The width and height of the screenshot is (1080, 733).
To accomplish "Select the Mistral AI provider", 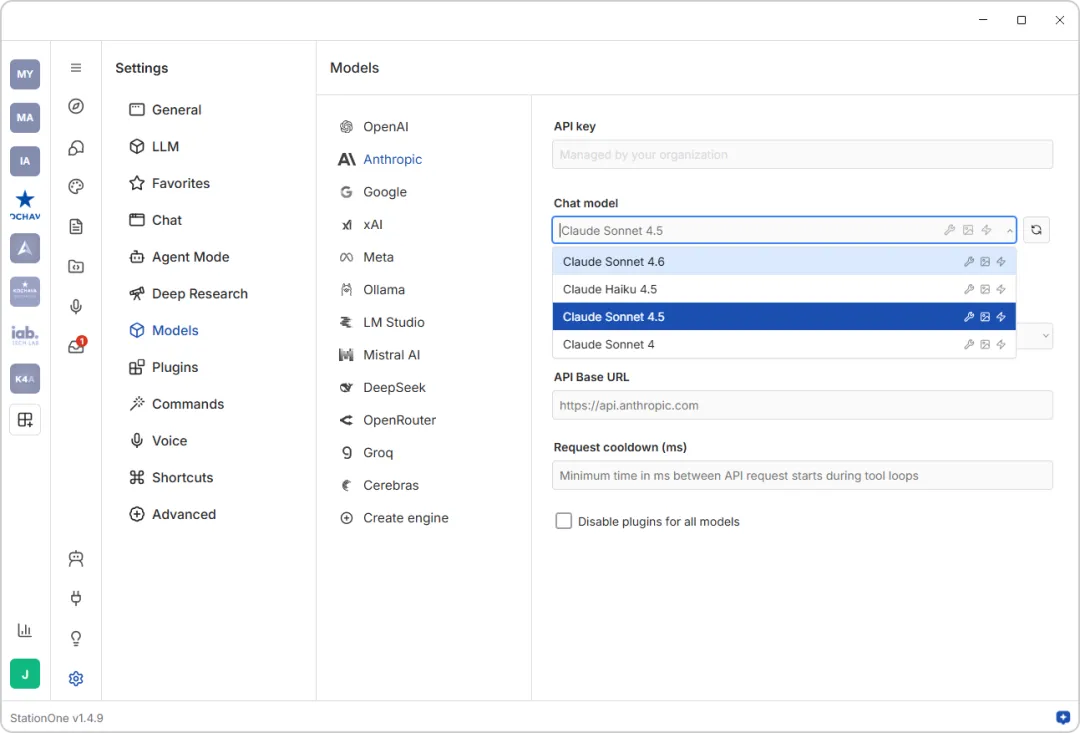I will point(380,355).
